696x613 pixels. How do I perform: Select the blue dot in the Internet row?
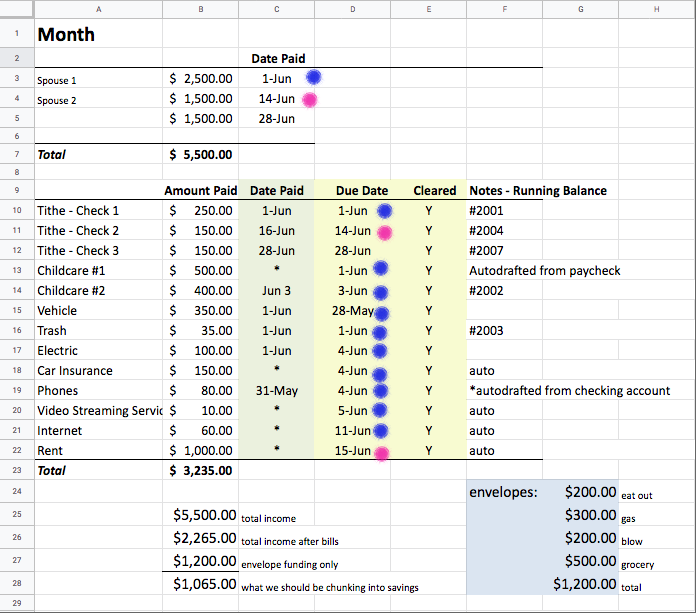tap(381, 431)
